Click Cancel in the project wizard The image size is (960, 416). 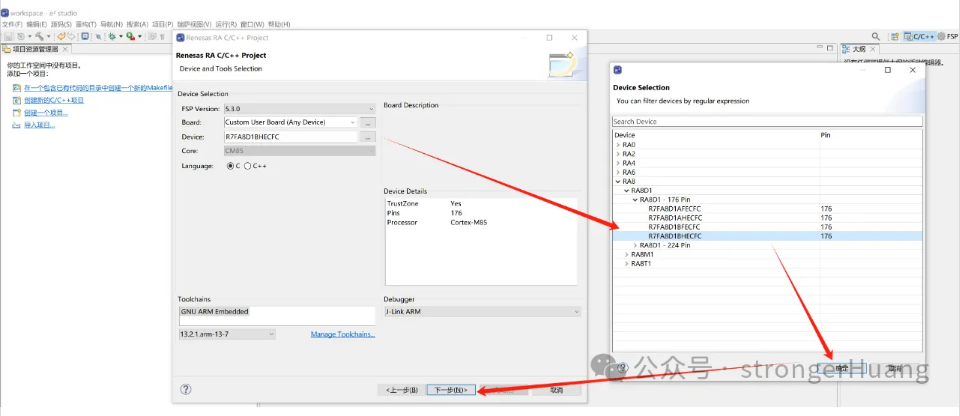[x=556, y=390]
